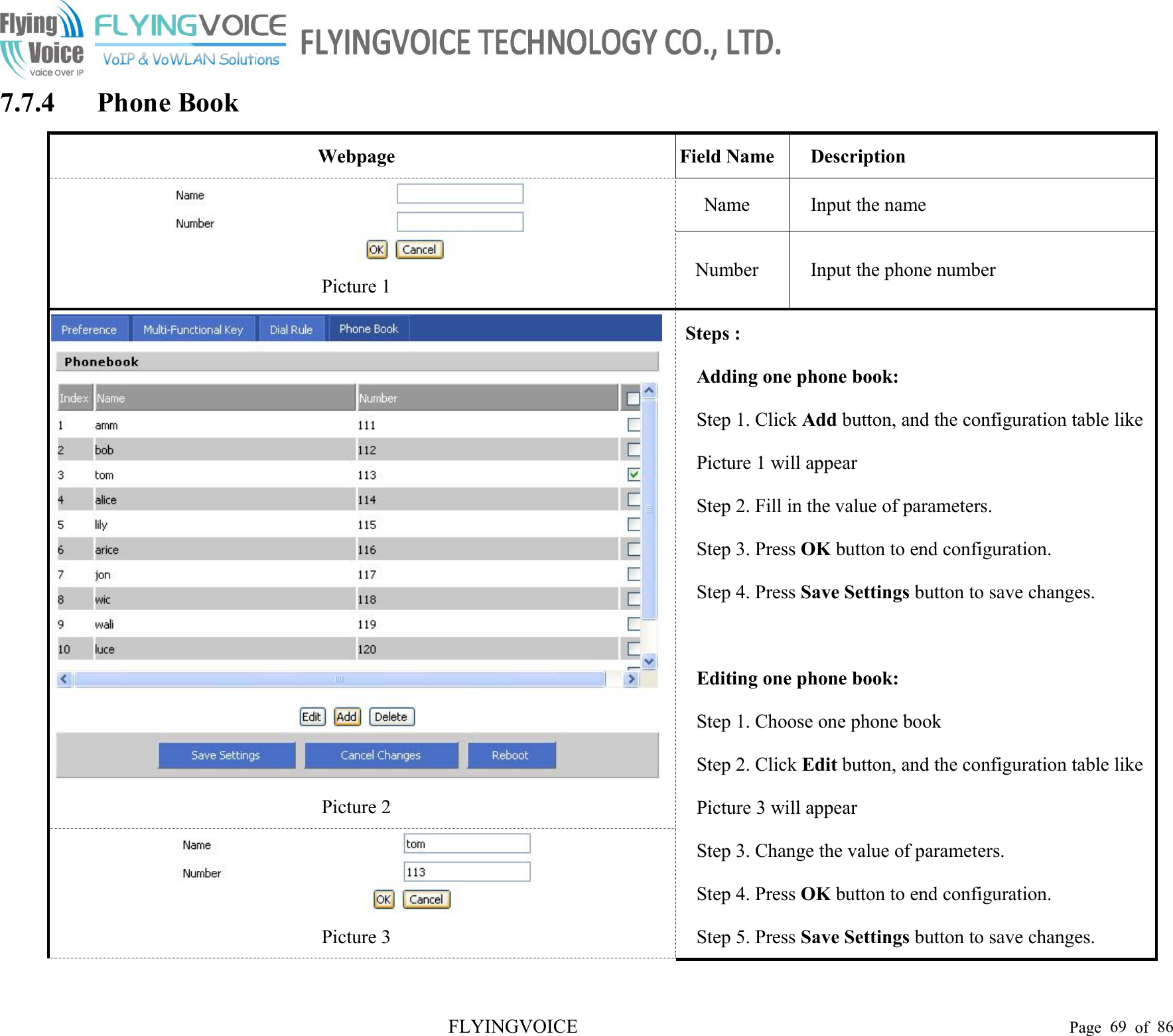Viewport: 1173px width, 1036px height.
Task: Click the horizontal scrollbar thumb of phonebook
Action: click(340, 679)
